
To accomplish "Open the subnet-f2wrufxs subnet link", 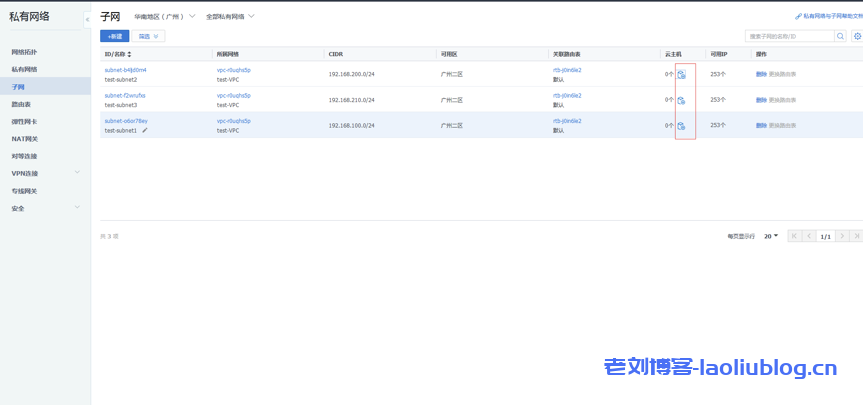I will coord(125,96).
